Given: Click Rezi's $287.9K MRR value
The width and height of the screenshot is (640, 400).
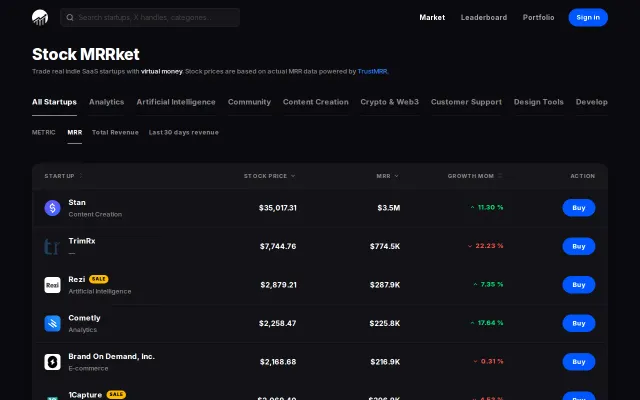Looking at the screenshot, I should [385, 285].
